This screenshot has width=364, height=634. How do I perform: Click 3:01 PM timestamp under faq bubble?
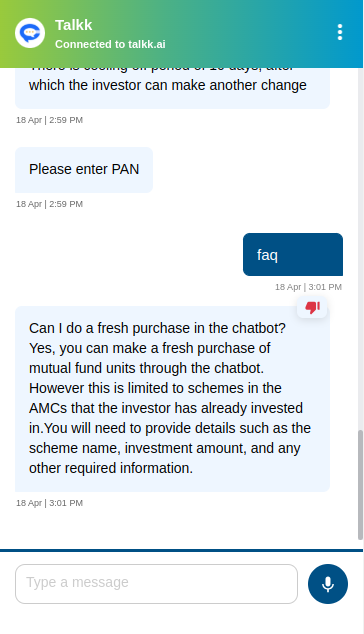pyautogui.click(x=308, y=287)
